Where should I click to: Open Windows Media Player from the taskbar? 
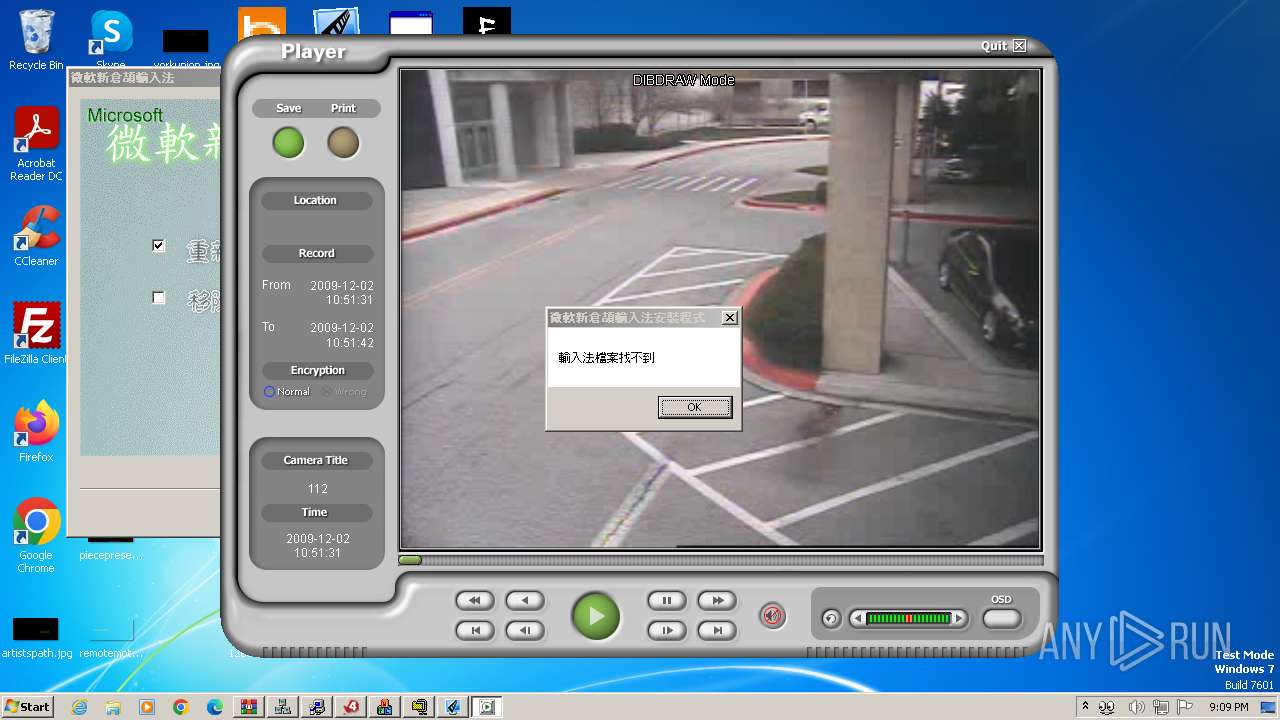point(147,707)
